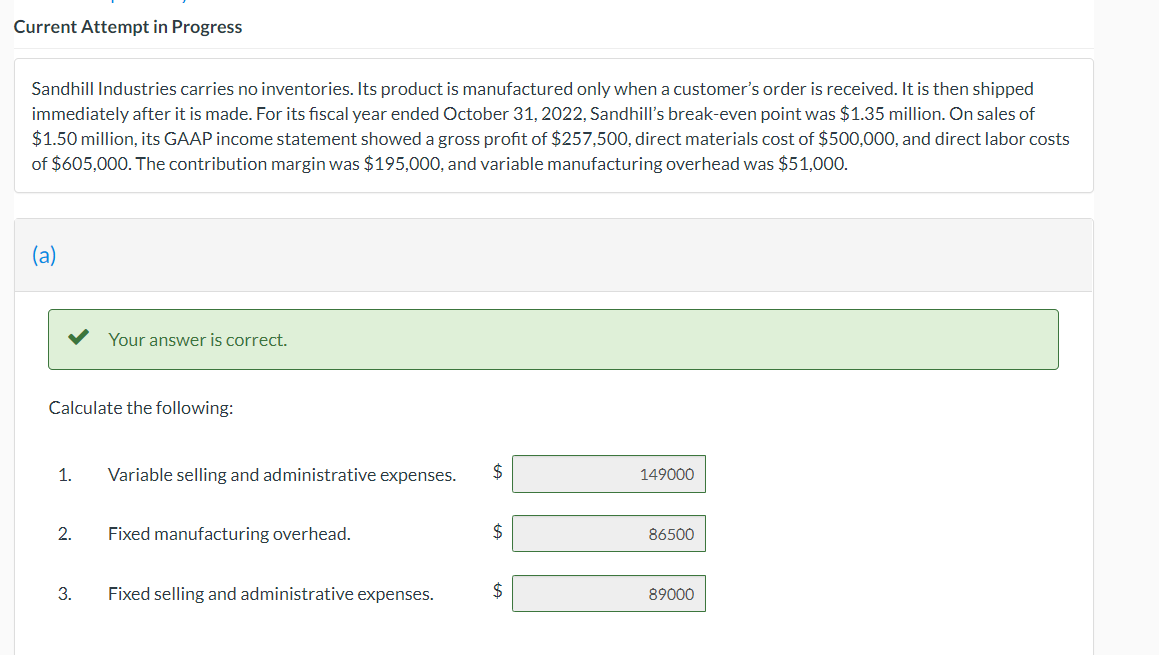Select the fixed manufacturing overhead answer field
Image resolution: width=1159 pixels, height=655 pixels.
click(608, 534)
